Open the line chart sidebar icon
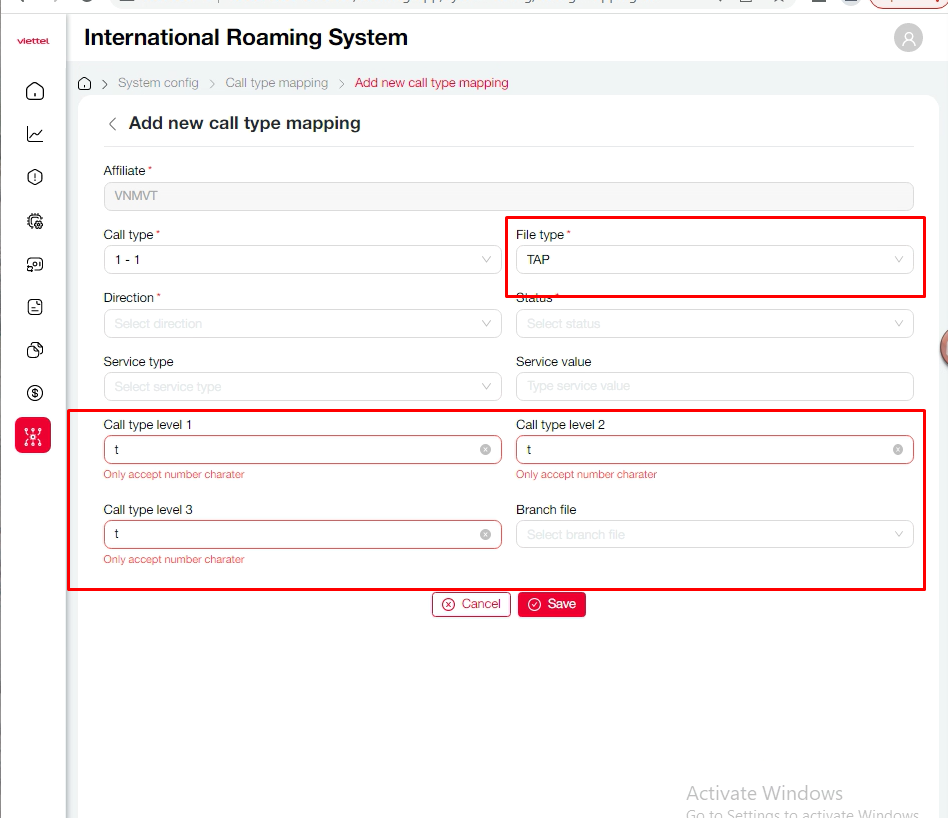 coord(35,134)
